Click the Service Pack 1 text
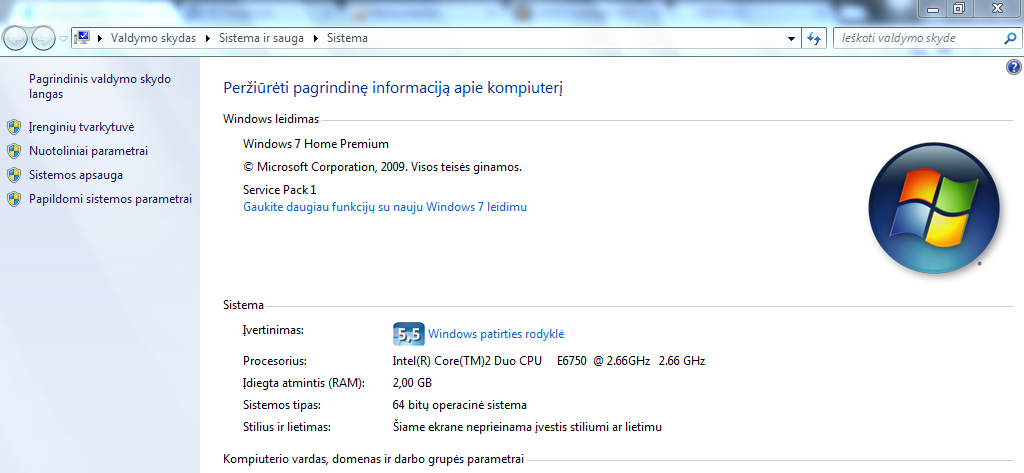1024x473 pixels. point(280,189)
